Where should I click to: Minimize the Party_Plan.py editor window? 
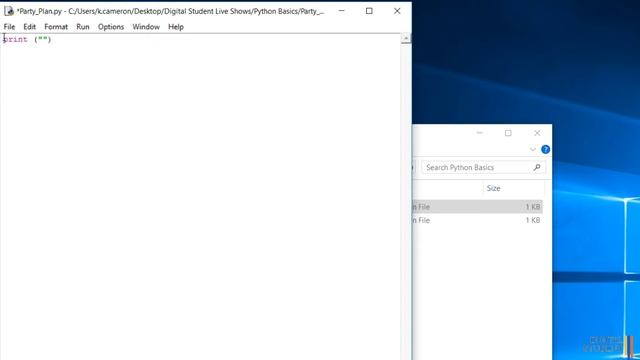tap(342, 11)
